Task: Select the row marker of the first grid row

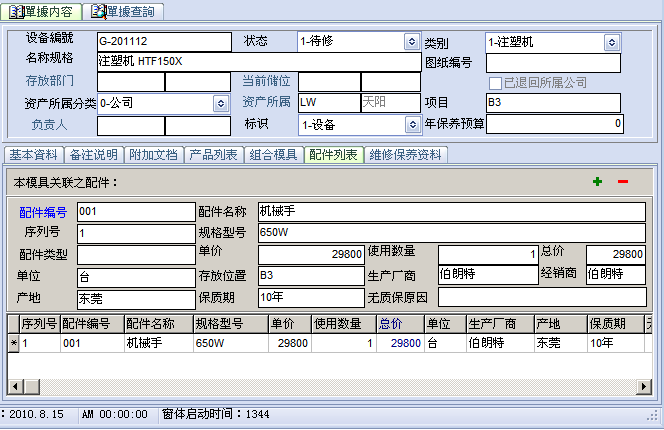Action: (x=13, y=343)
